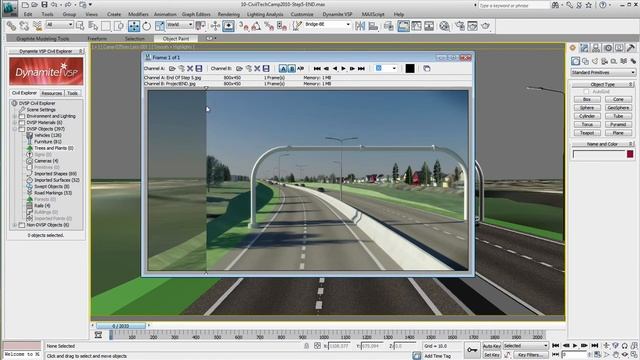This screenshot has width=640, height=360.
Task: Switch to the Resources tab
Action: click(x=52, y=93)
